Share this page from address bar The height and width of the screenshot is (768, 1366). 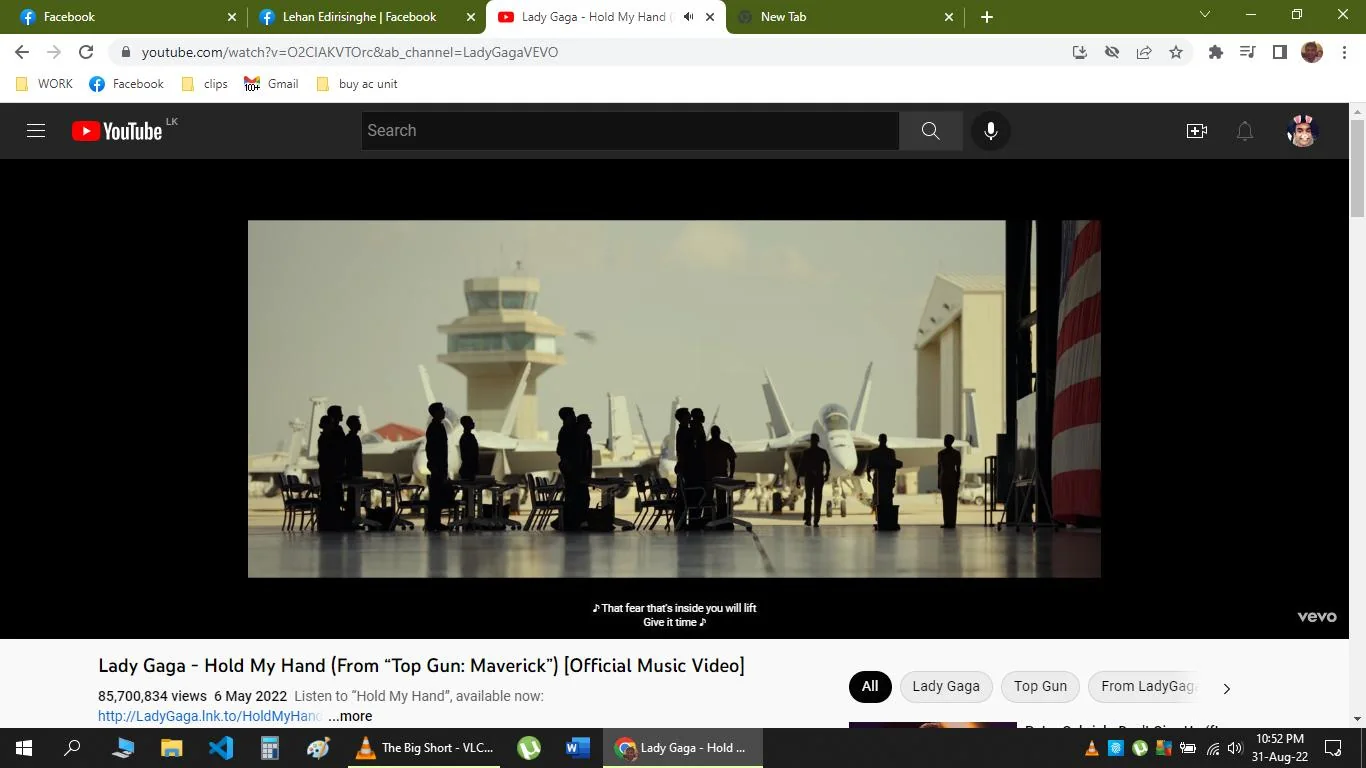(1144, 52)
